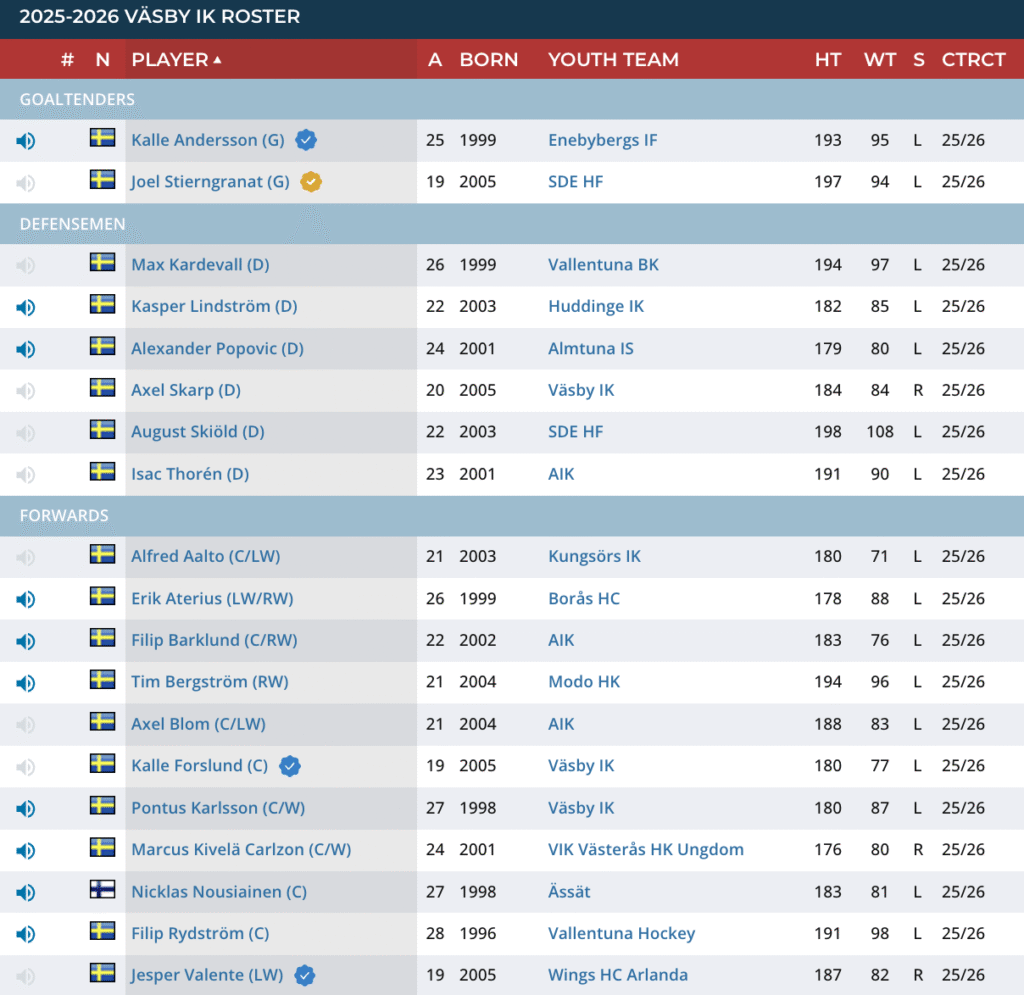
Task: Open Isac Thorén (D) player page
Action: pos(190,473)
